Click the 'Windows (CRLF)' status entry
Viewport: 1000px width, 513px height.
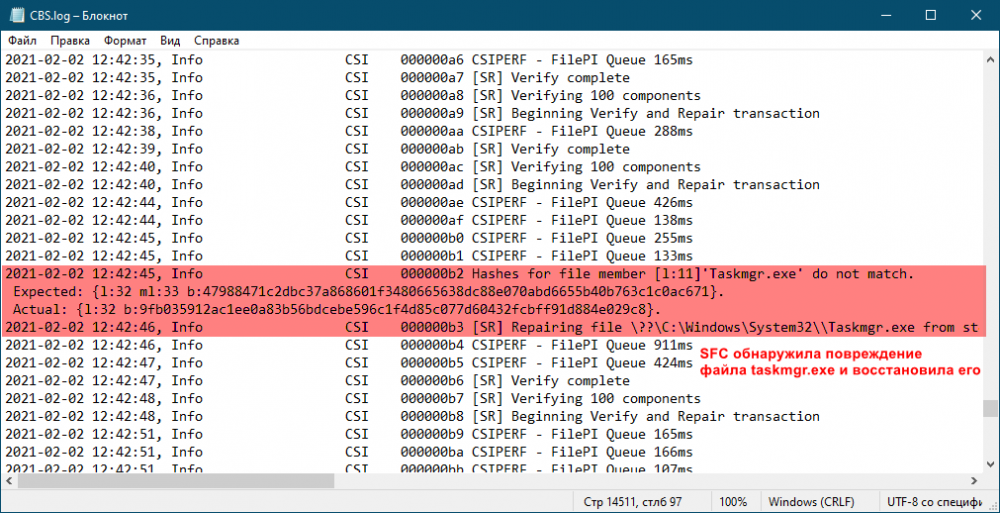coord(812,502)
